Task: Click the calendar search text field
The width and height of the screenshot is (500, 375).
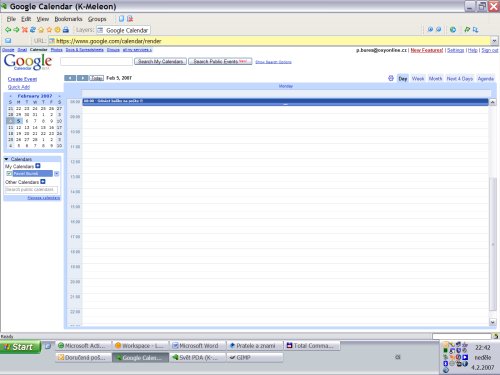Action: click(96, 61)
